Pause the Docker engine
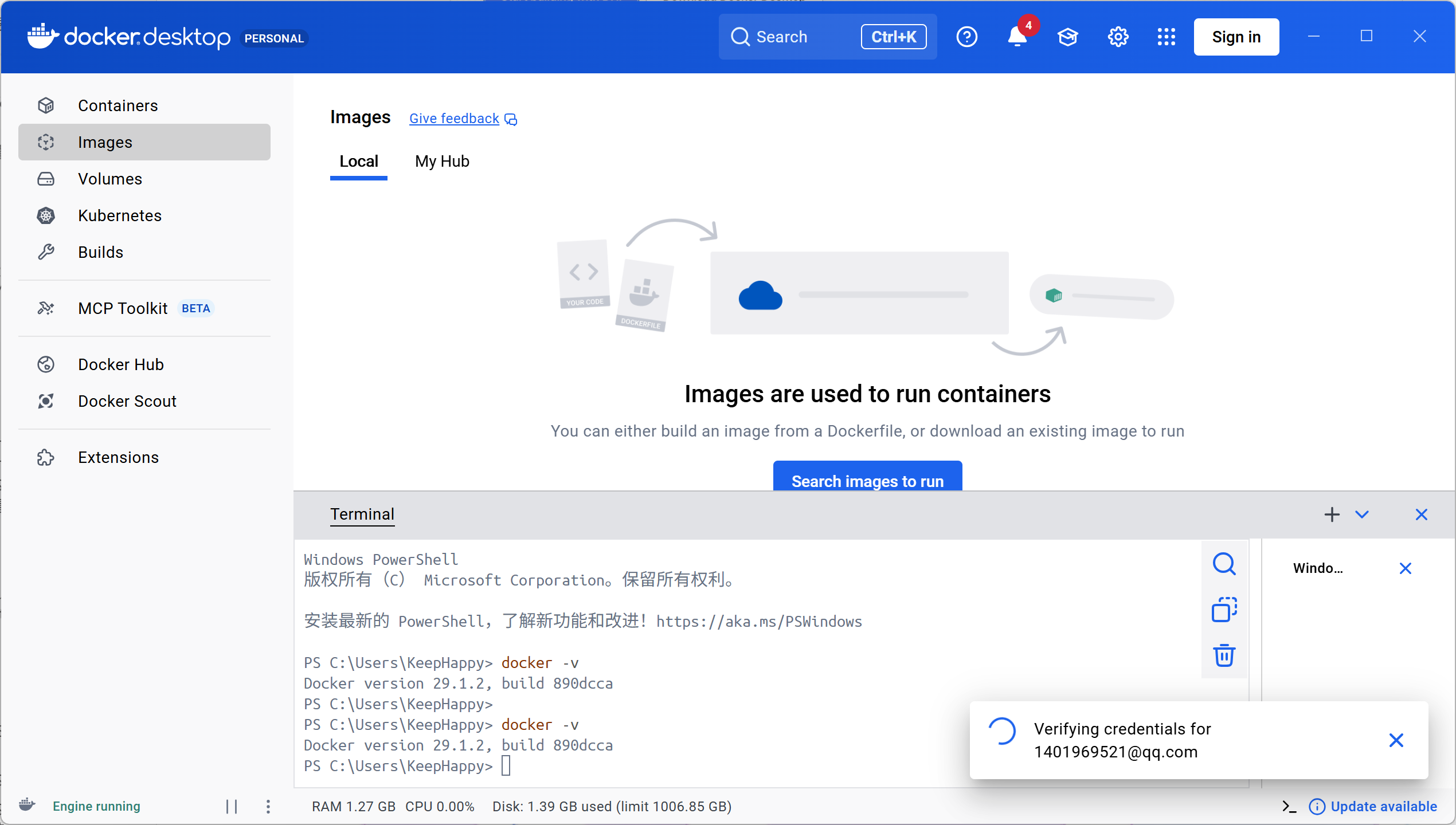The image size is (1456, 825). click(x=232, y=807)
